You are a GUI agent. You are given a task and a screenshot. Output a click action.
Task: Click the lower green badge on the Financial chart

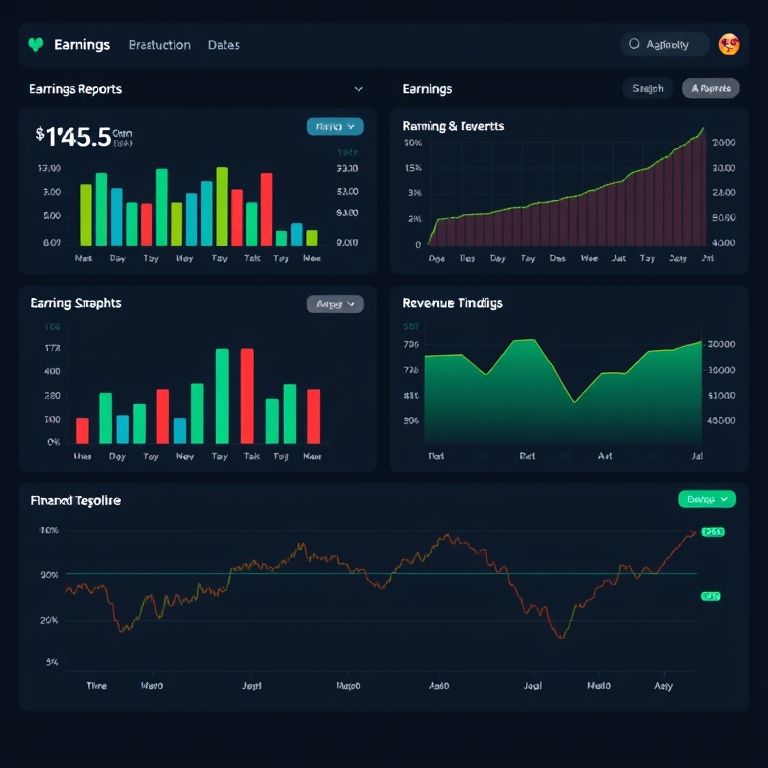tap(710, 596)
